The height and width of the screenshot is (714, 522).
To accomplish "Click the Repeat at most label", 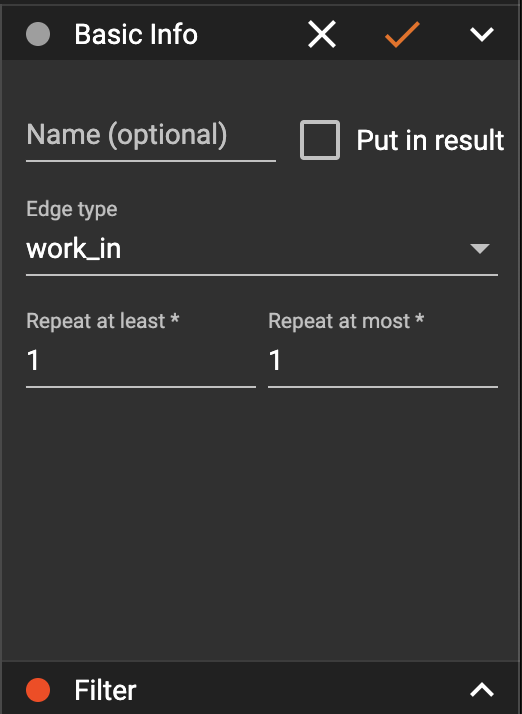I will [x=346, y=321].
